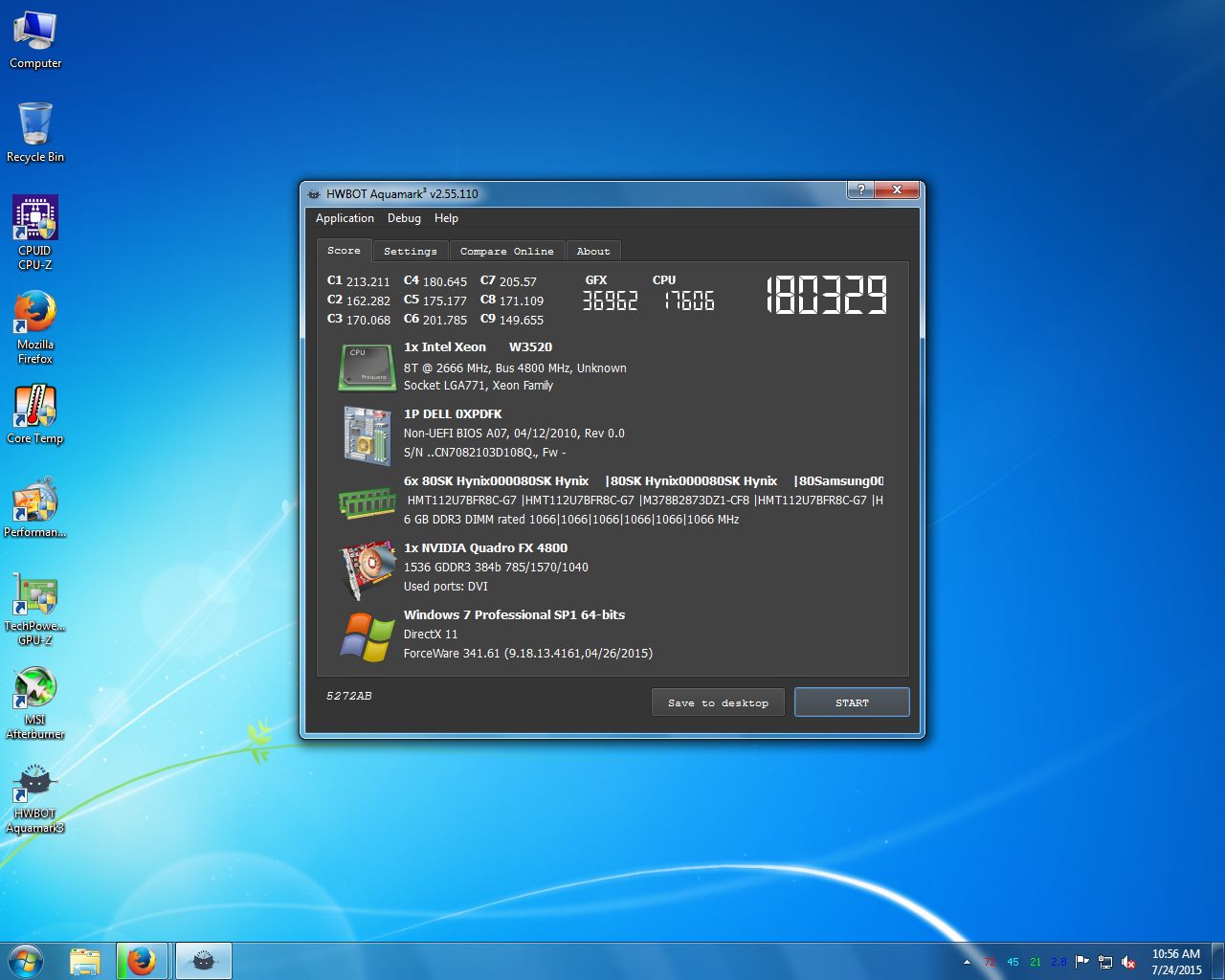Switch to the About tab

coord(593,251)
